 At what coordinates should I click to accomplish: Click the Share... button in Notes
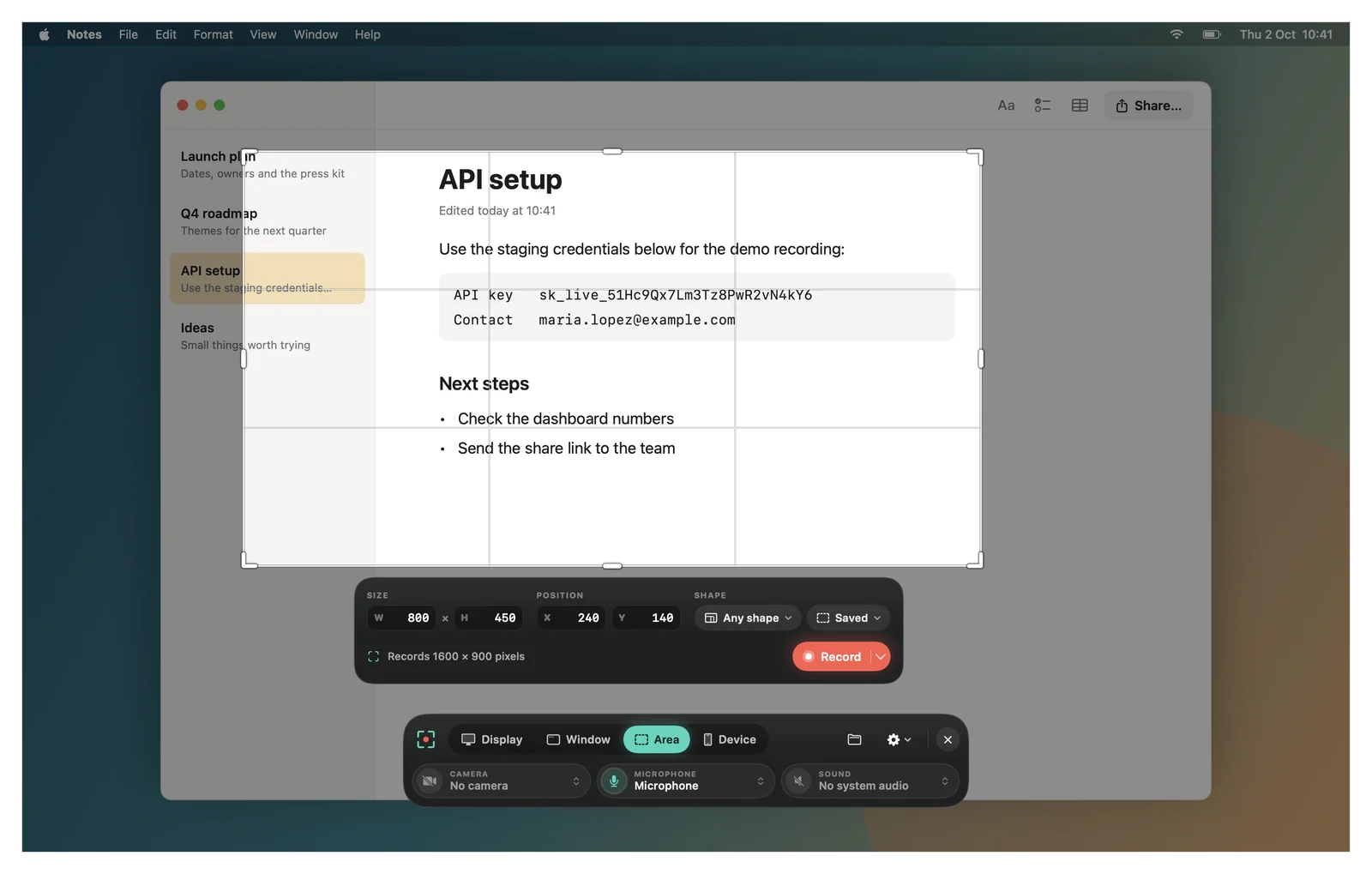coord(1149,105)
